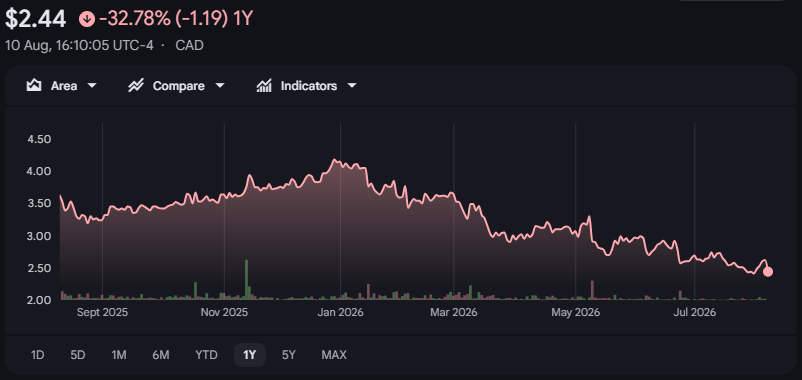This screenshot has height=380, width=802.
Task: Click the Nov 2025 axis label
Action: coord(225,312)
